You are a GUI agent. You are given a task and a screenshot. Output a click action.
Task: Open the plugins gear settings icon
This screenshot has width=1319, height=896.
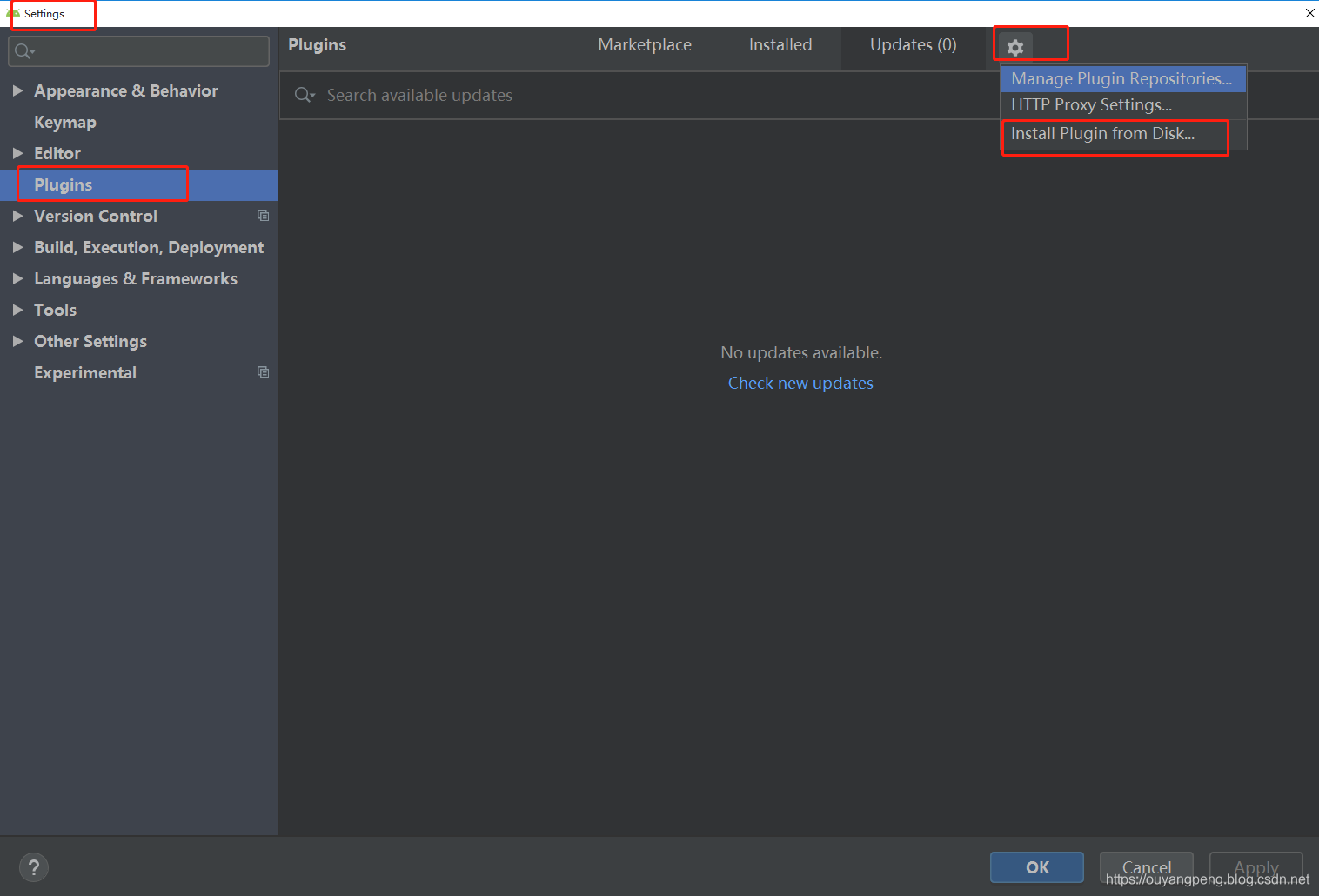point(1015,47)
